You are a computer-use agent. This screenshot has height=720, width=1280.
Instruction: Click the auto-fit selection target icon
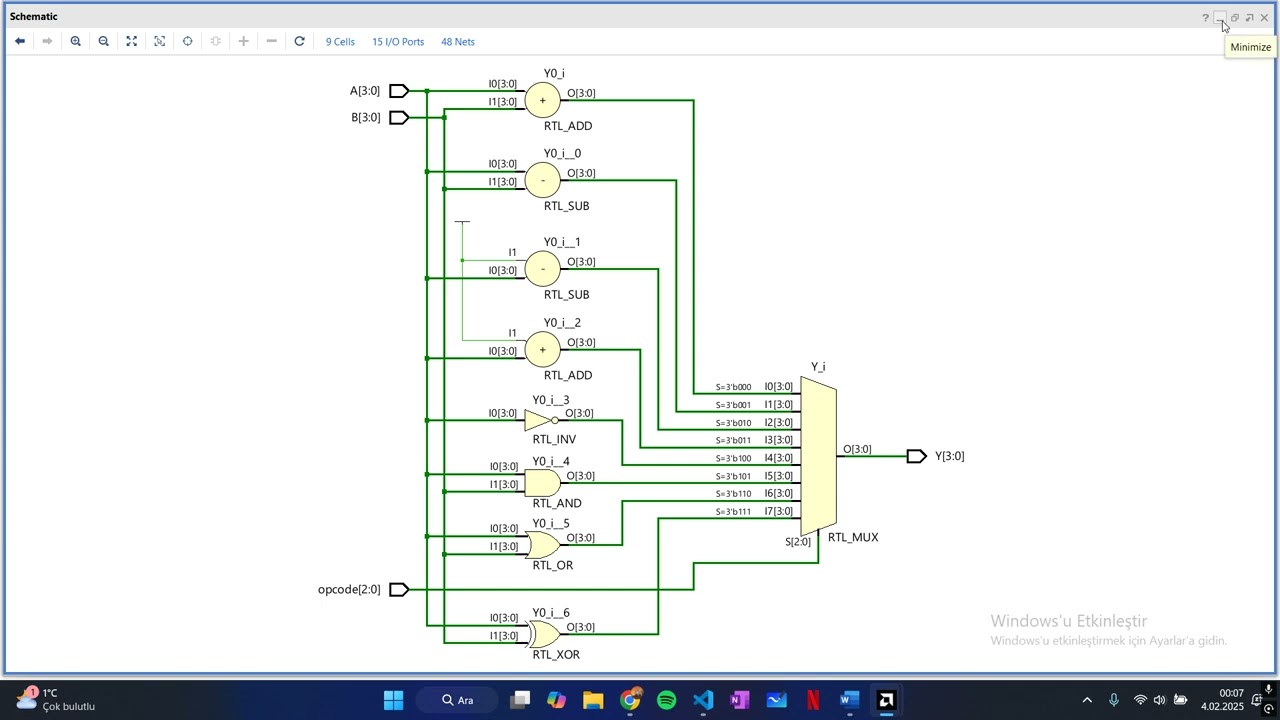(187, 41)
